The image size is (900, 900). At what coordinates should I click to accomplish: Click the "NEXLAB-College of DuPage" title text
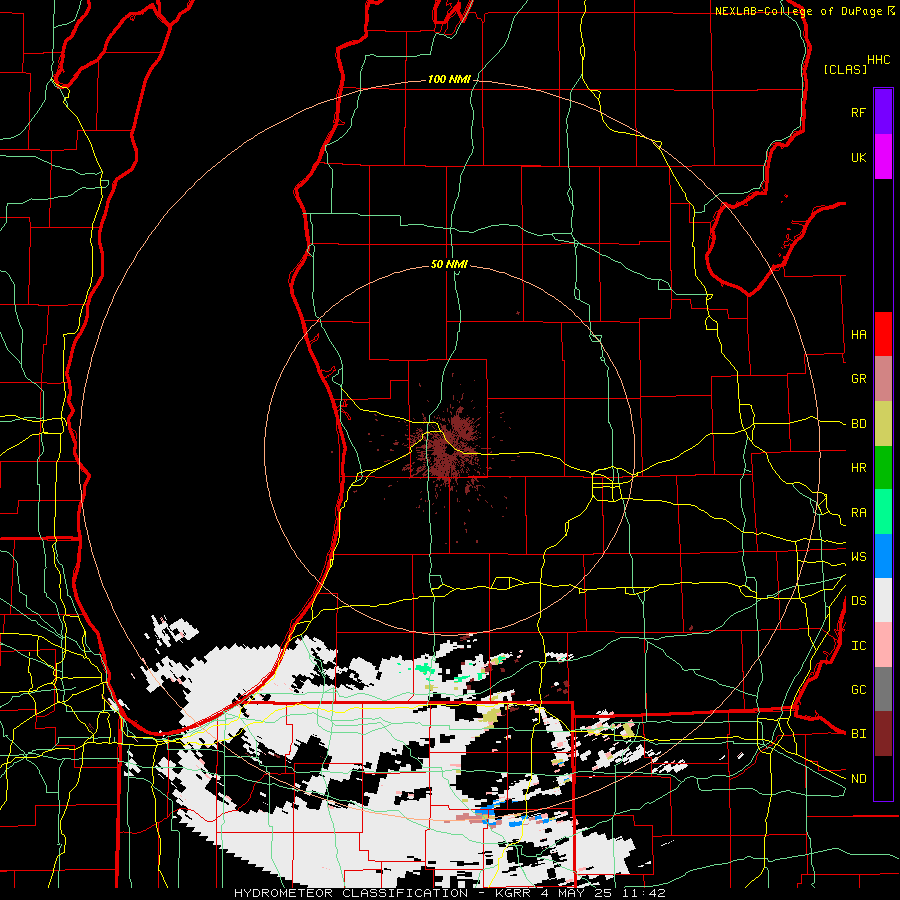[798, 11]
